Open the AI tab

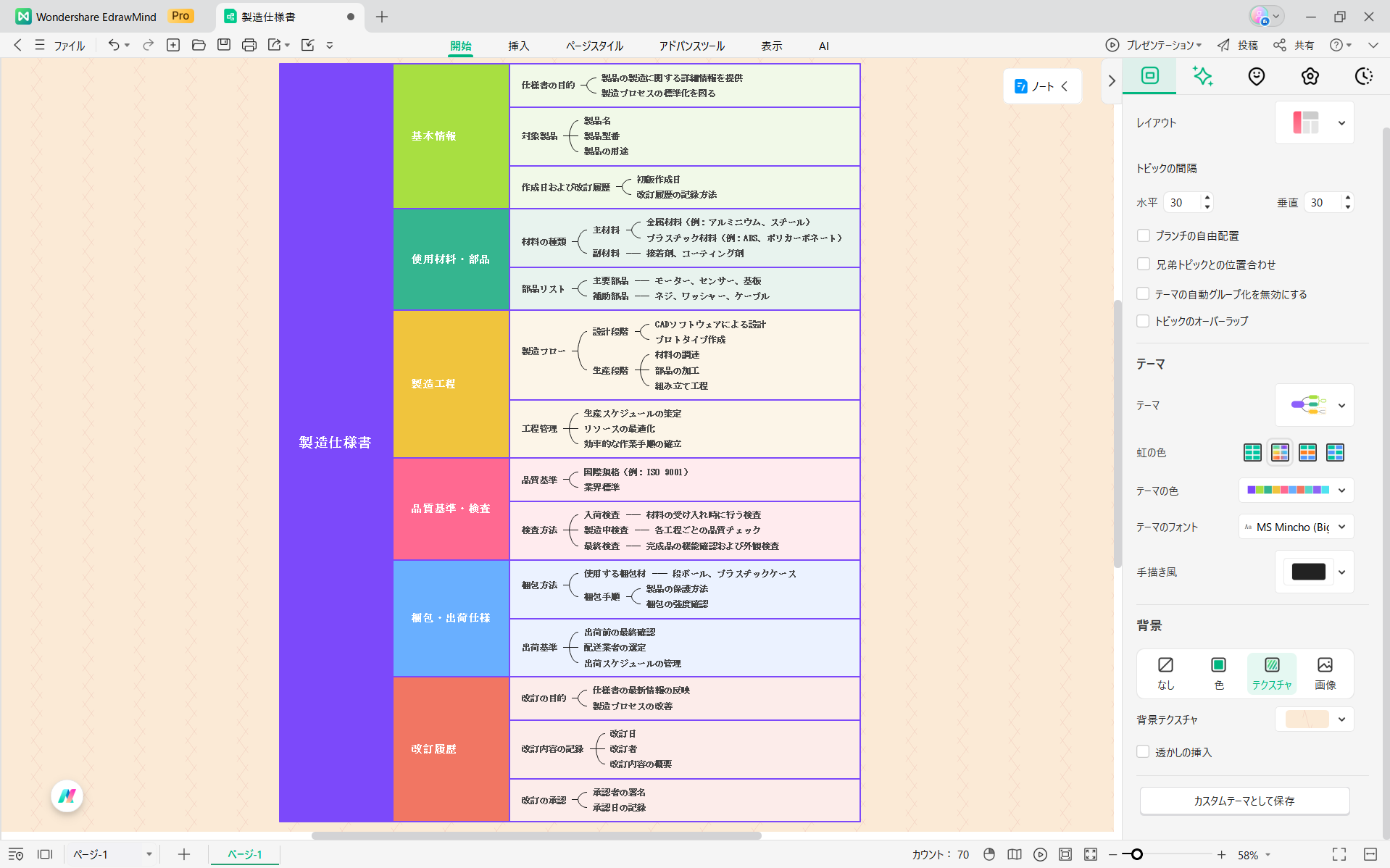[823, 46]
